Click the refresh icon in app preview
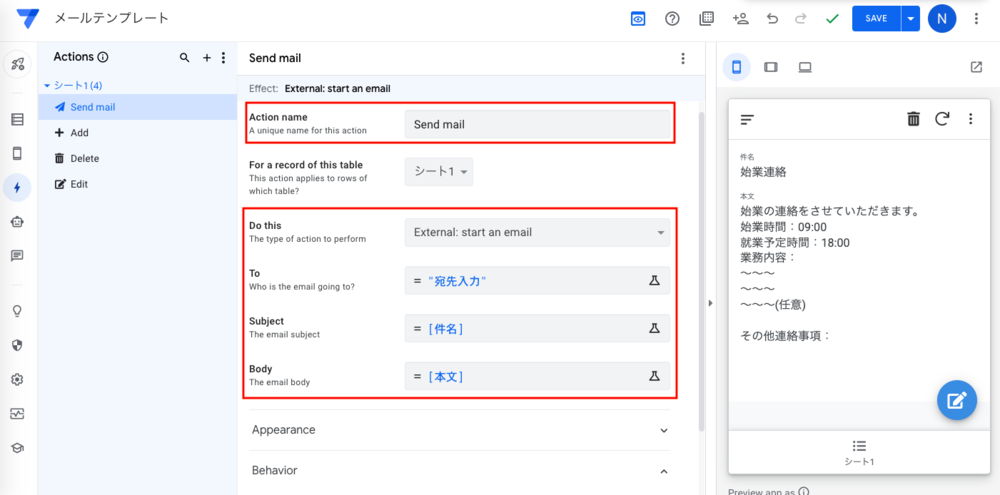1000x495 pixels. (941, 119)
